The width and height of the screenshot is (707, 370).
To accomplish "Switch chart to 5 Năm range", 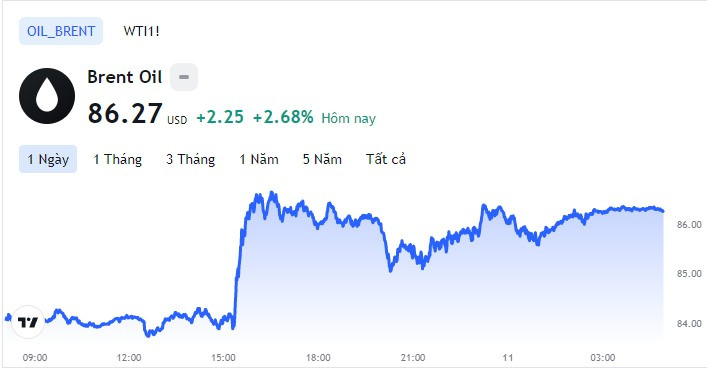I will click(x=322, y=159).
